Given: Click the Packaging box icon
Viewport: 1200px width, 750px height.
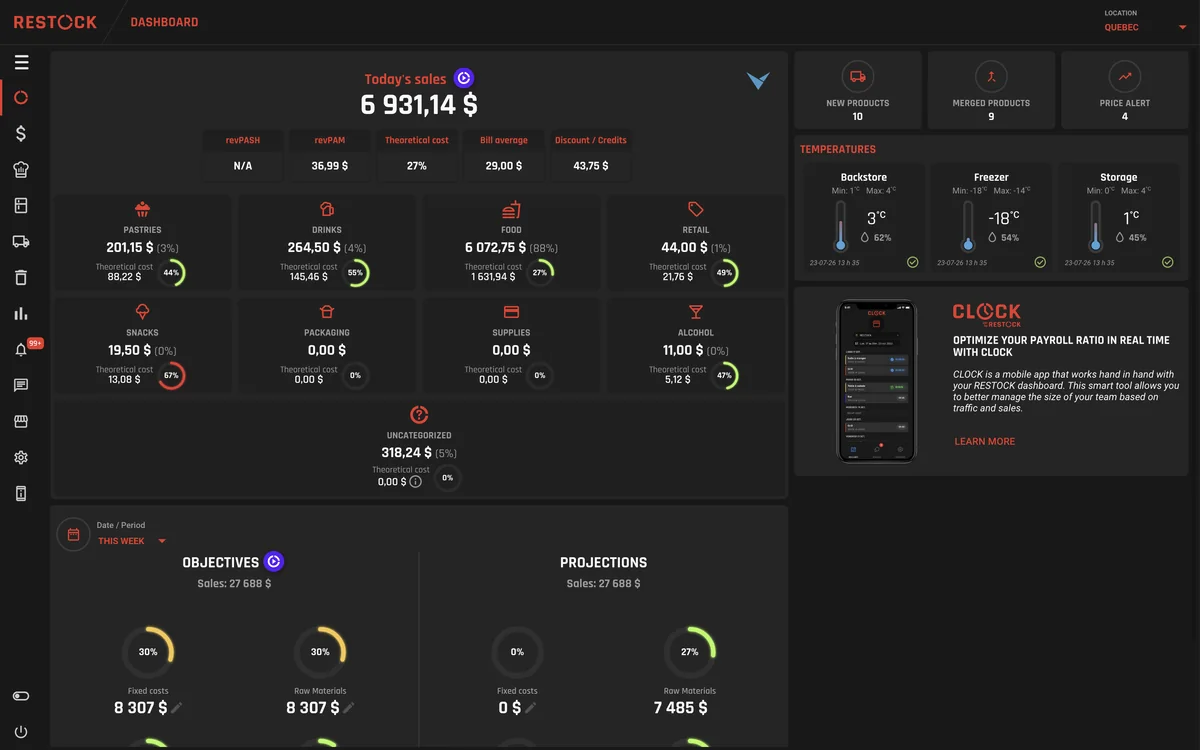Looking at the screenshot, I should point(327,312).
